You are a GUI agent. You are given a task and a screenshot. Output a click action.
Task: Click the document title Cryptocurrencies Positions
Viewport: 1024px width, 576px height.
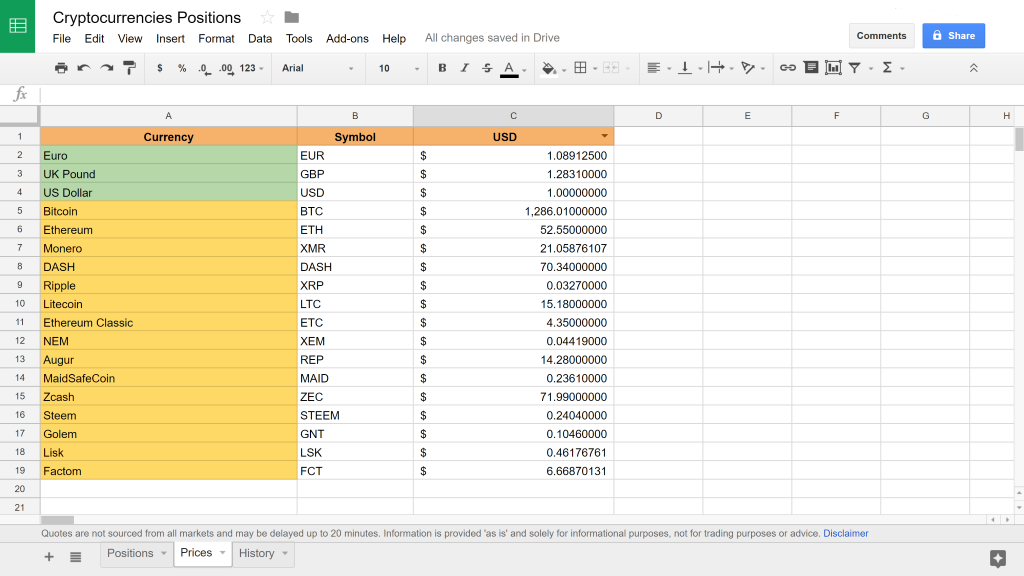(x=147, y=18)
